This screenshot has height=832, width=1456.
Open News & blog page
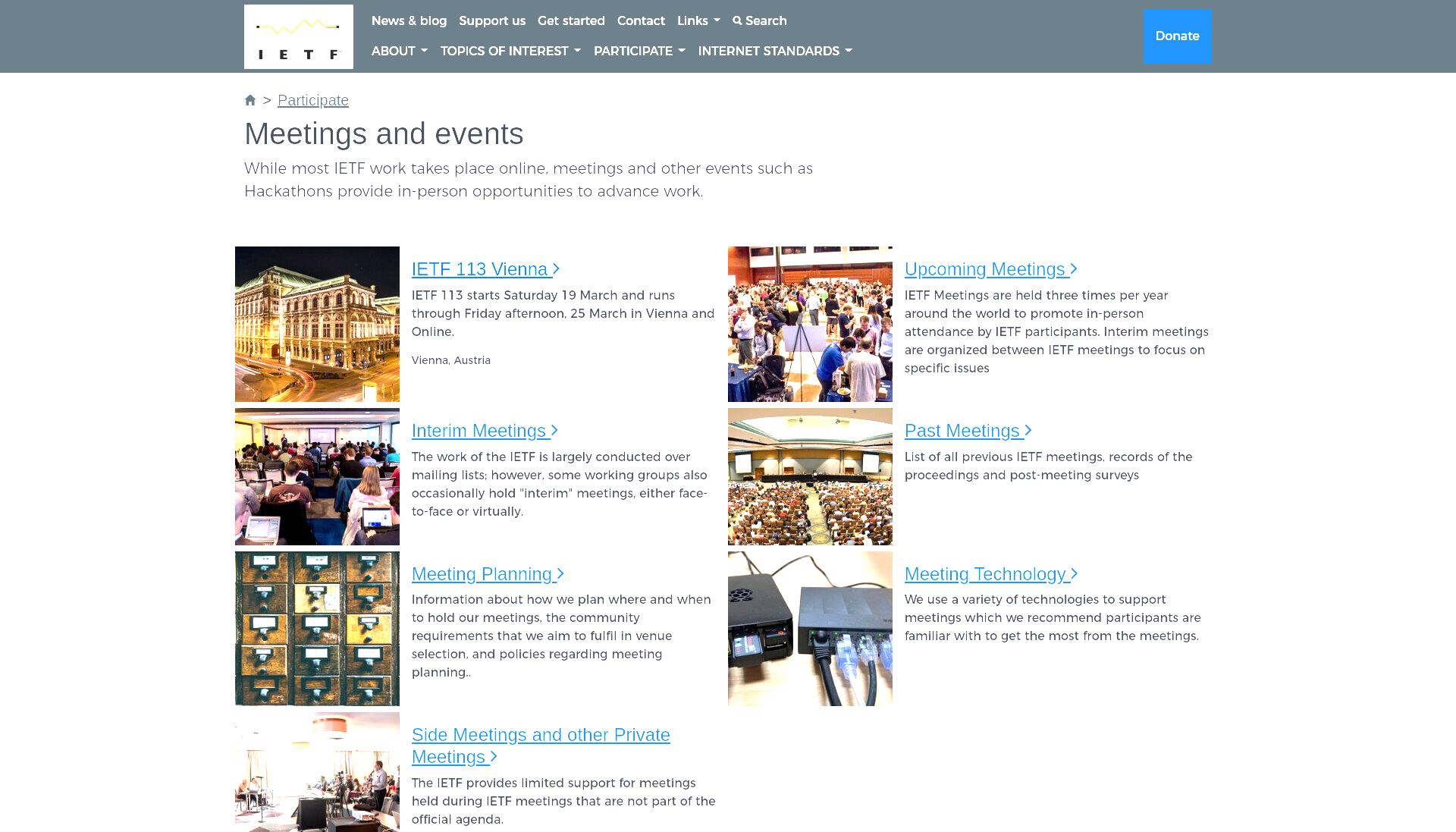click(409, 20)
